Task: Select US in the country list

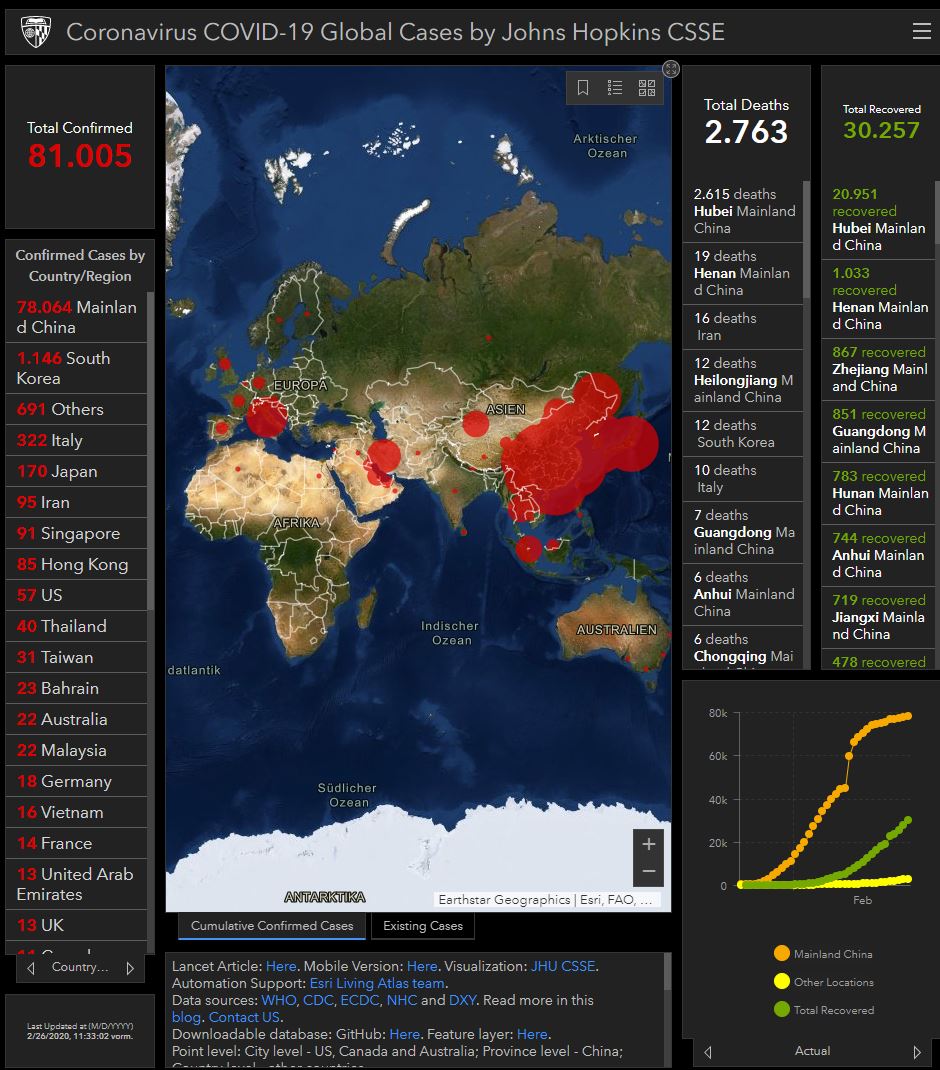Action: click(76, 595)
